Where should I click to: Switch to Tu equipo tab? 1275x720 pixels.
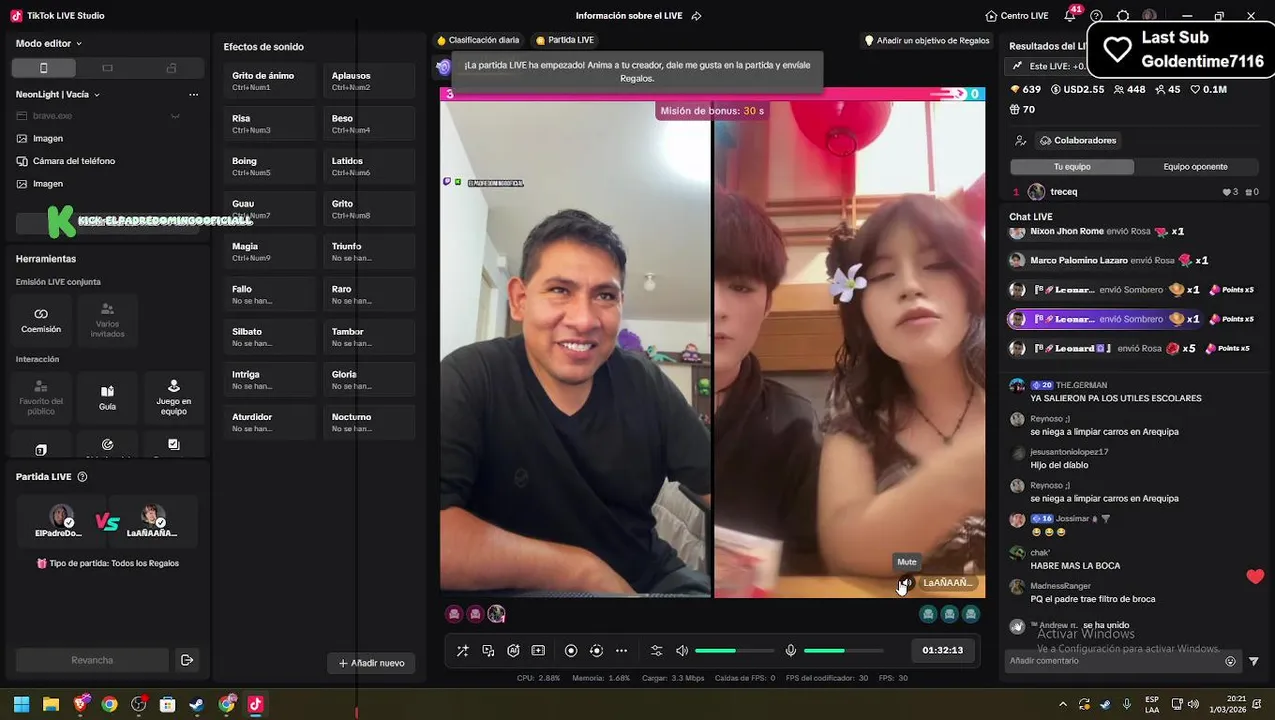click(1072, 167)
